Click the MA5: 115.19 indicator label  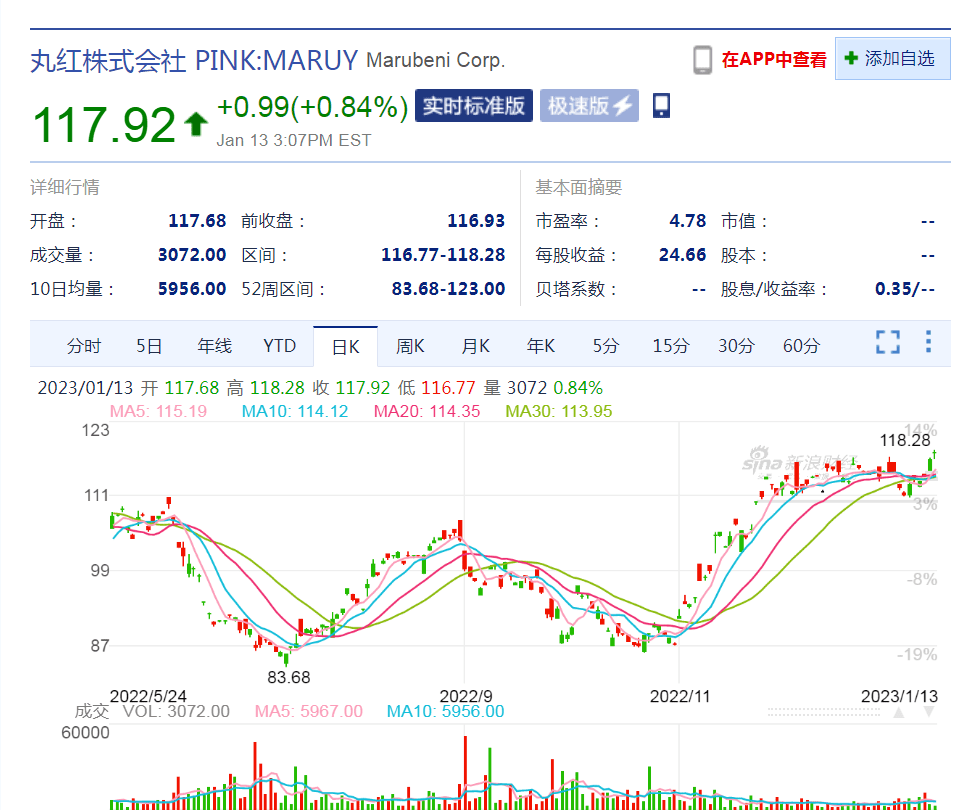(x=158, y=411)
